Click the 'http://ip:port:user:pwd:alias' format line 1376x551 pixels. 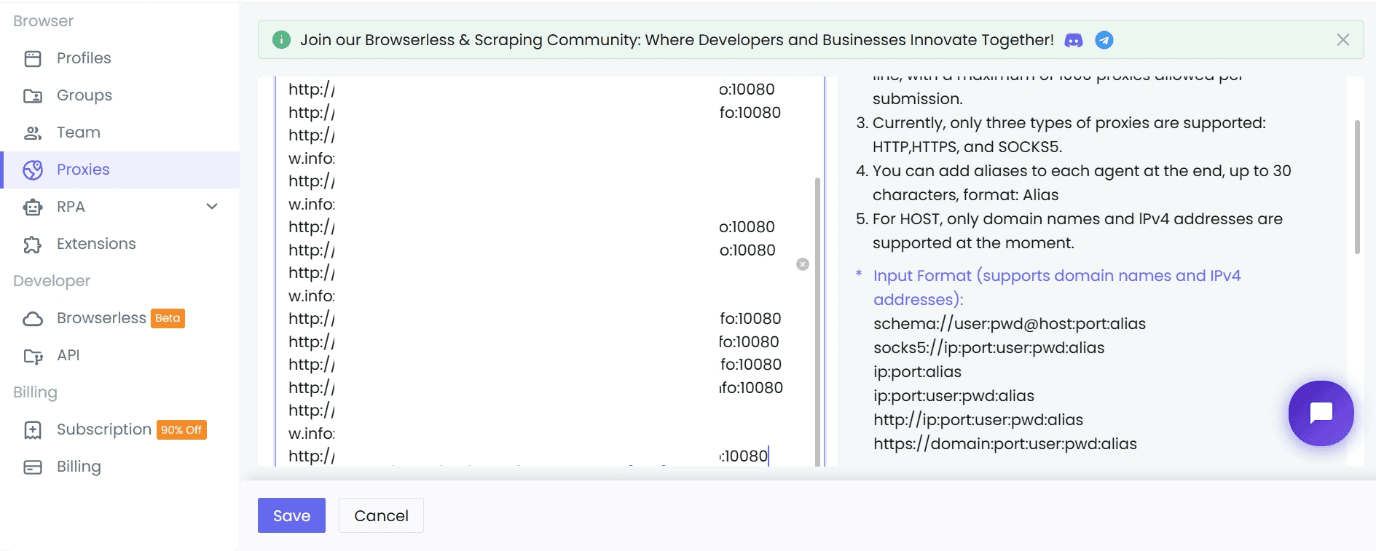click(978, 420)
